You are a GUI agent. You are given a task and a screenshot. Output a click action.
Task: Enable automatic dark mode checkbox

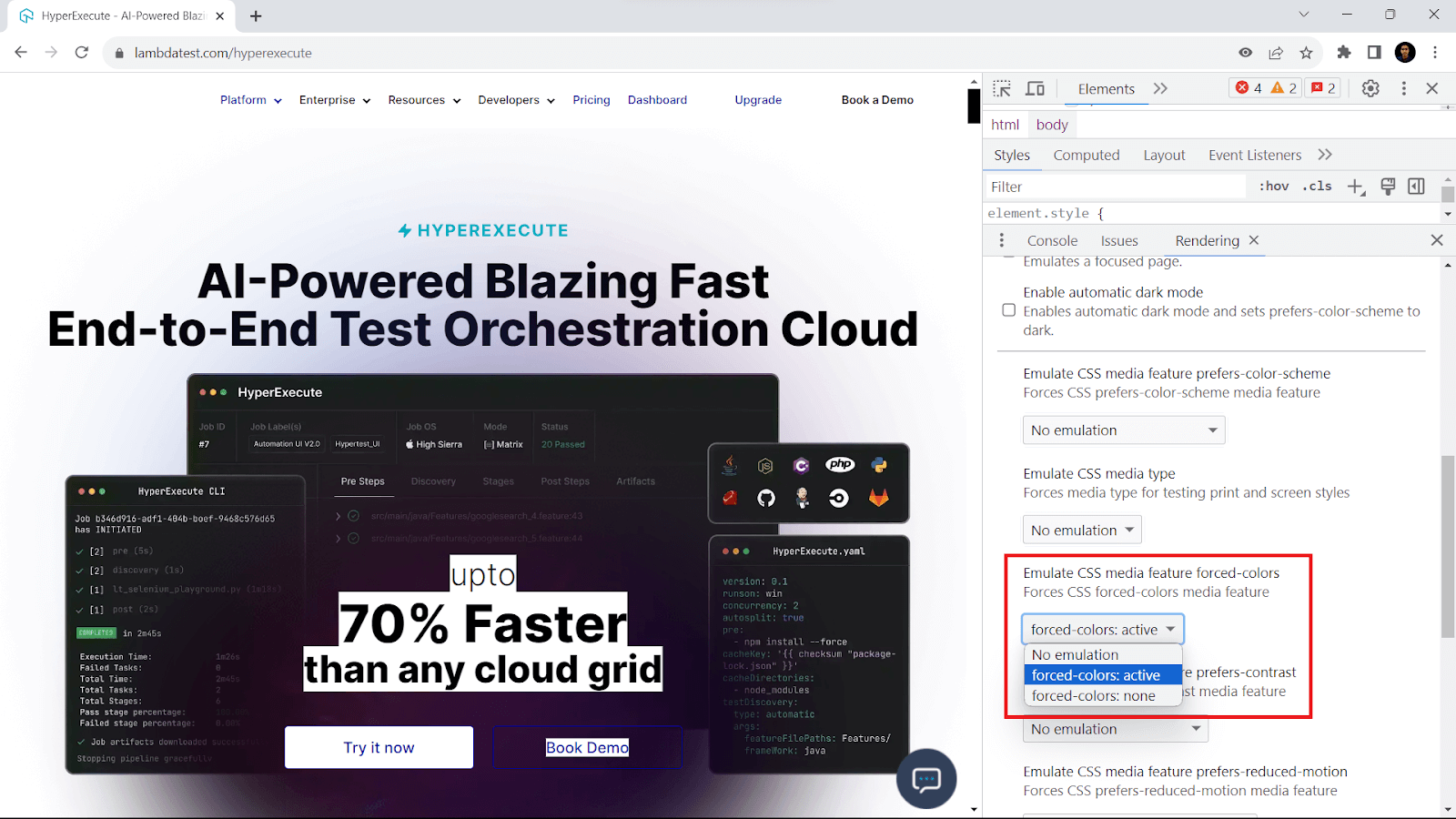(x=1009, y=310)
